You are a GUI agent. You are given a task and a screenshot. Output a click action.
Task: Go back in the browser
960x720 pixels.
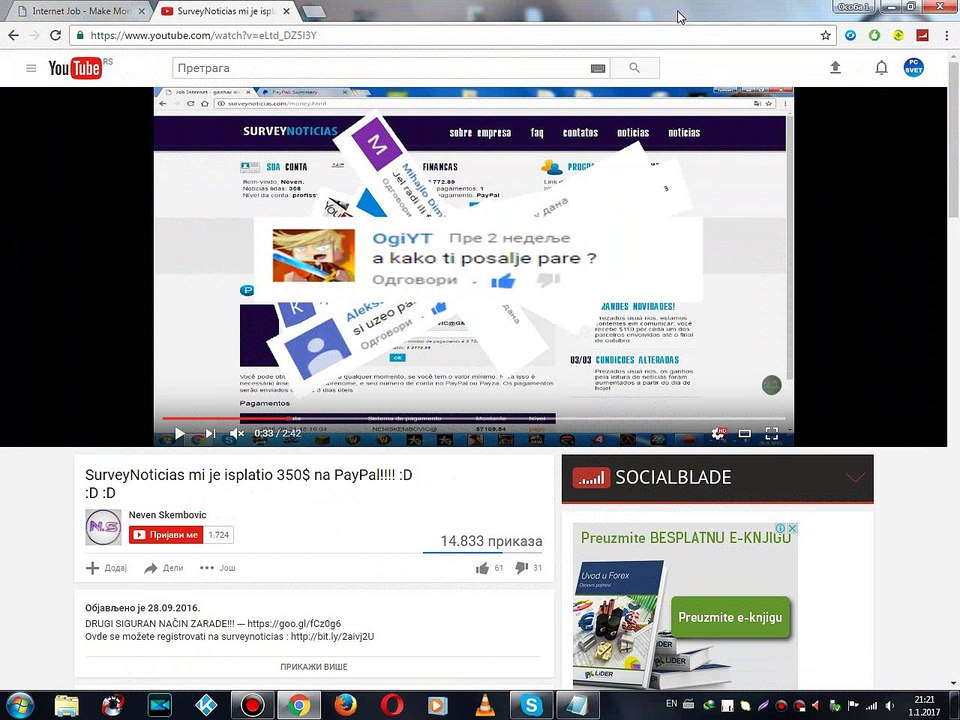point(13,36)
